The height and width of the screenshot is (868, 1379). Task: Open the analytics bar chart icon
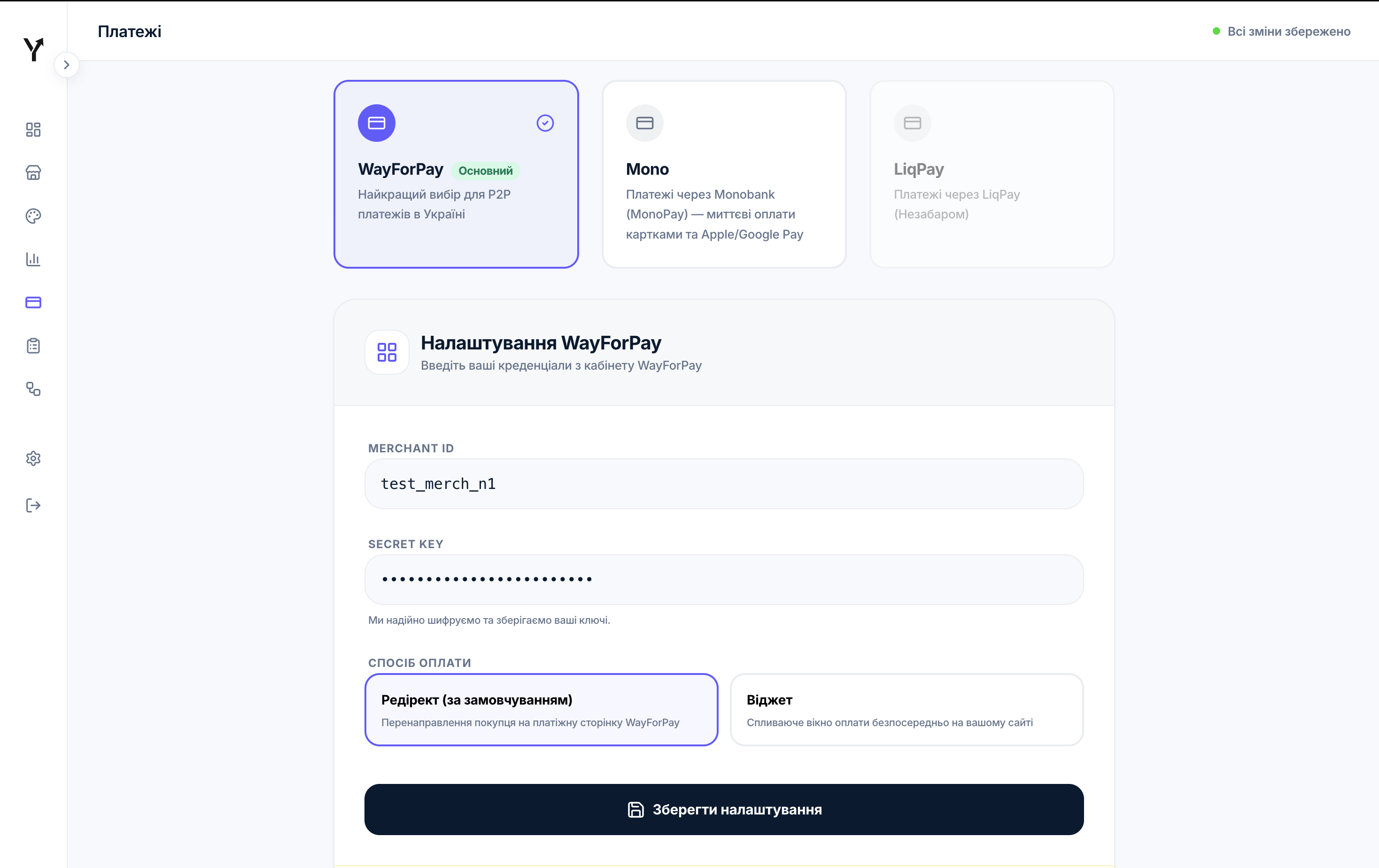(33, 259)
